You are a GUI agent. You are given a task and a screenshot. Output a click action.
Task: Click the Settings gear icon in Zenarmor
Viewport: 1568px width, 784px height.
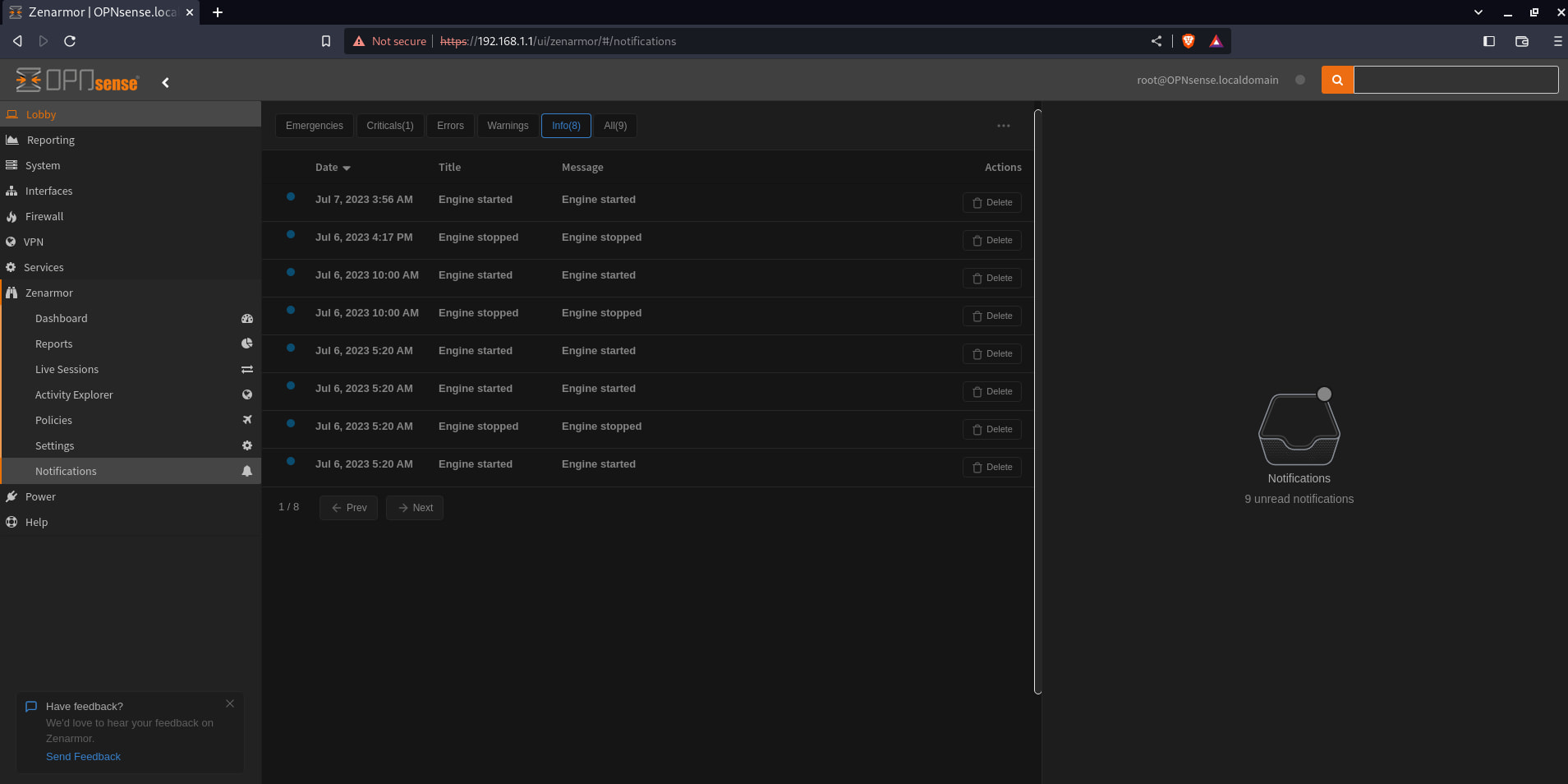(x=247, y=445)
